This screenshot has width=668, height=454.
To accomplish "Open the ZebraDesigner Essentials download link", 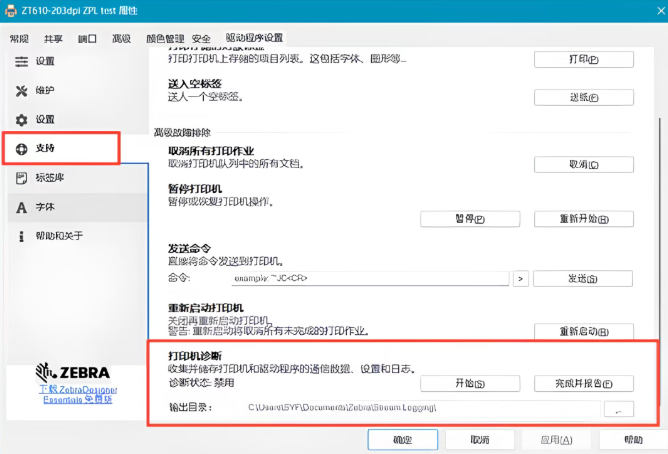I will [x=78, y=394].
